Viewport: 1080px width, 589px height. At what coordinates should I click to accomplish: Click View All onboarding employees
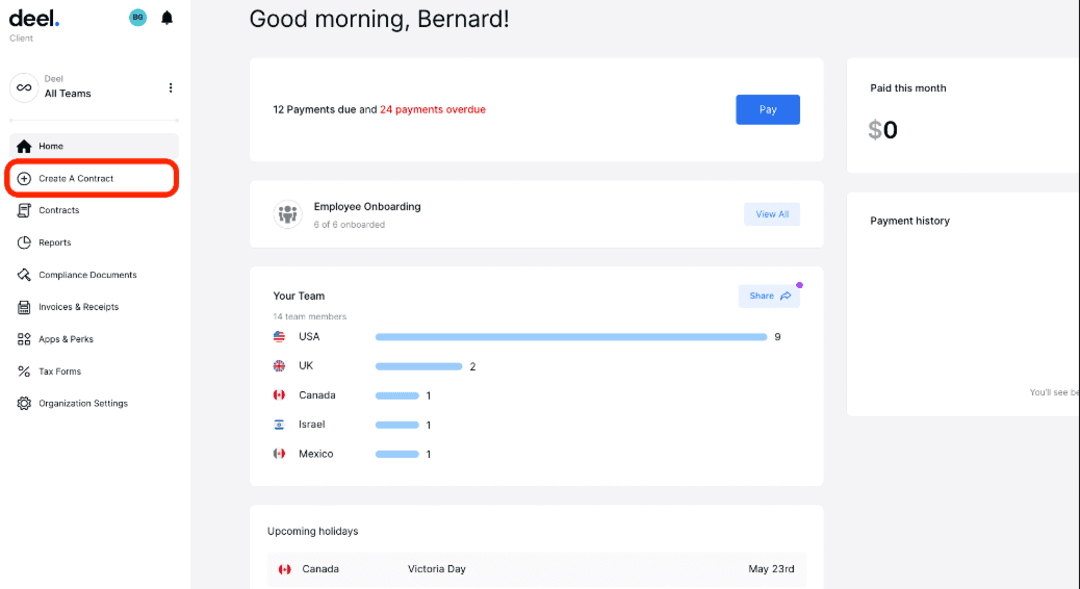771,214
